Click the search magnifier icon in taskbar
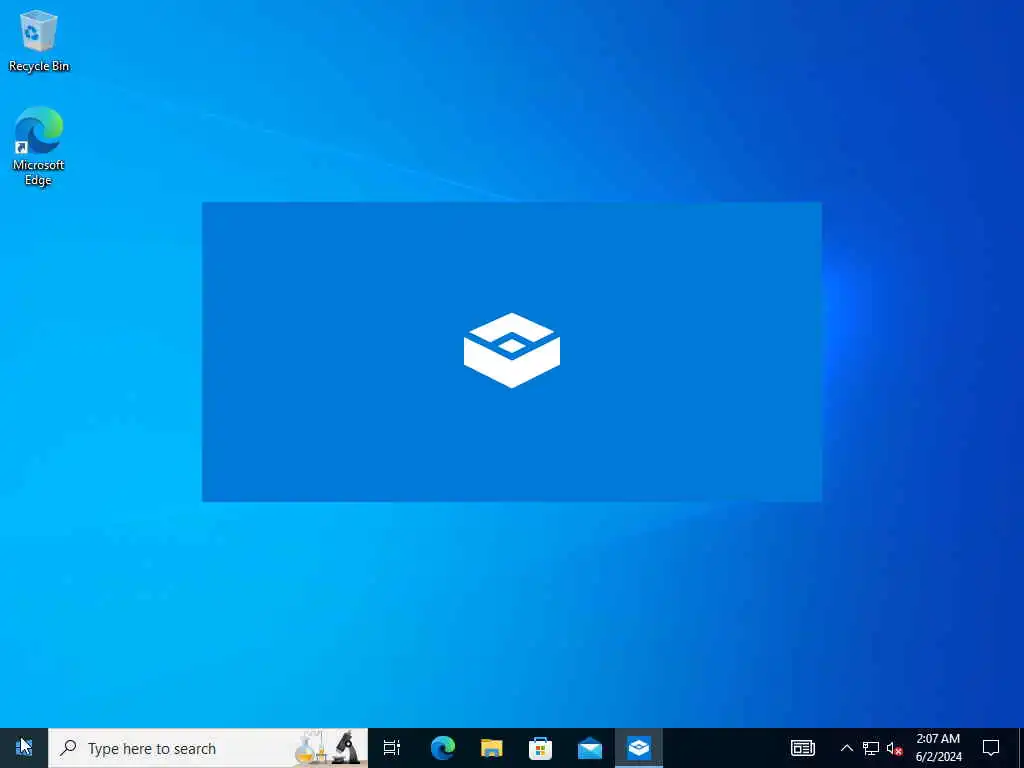 click(68, 748)
